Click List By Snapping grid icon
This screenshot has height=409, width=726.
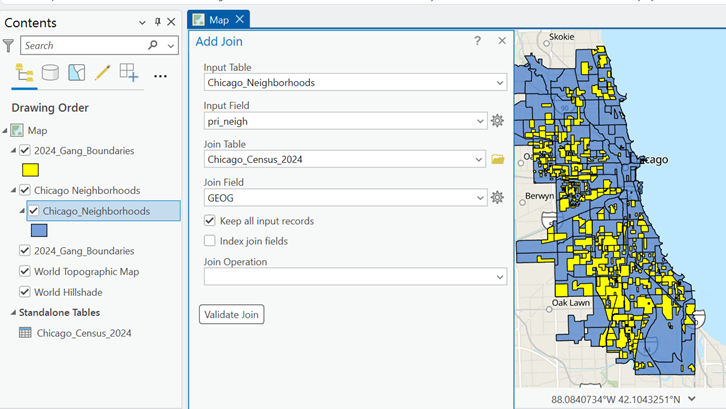click(x=129, y=73)
